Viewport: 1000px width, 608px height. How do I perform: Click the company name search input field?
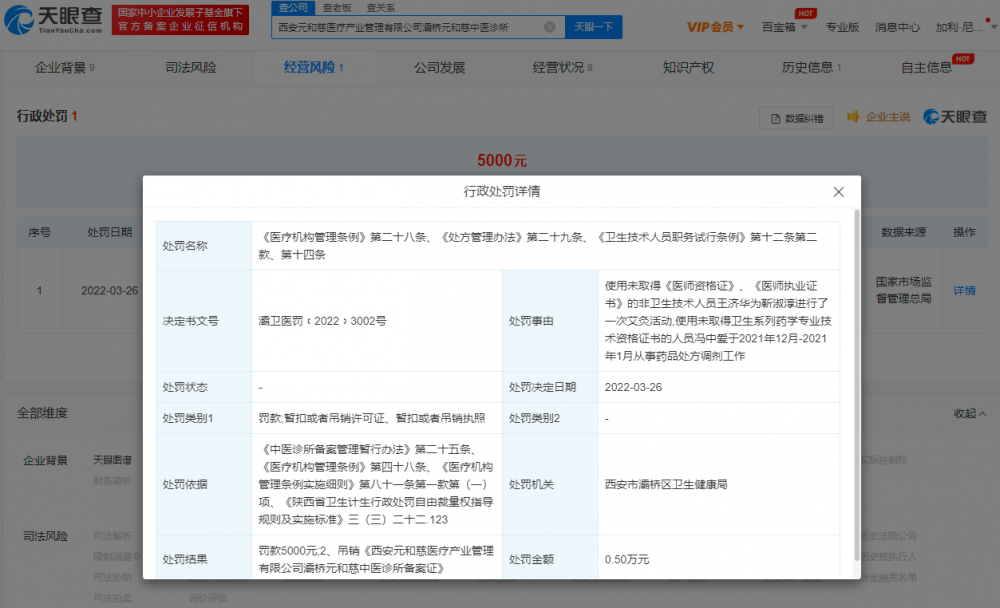click(x=410, y=27)
